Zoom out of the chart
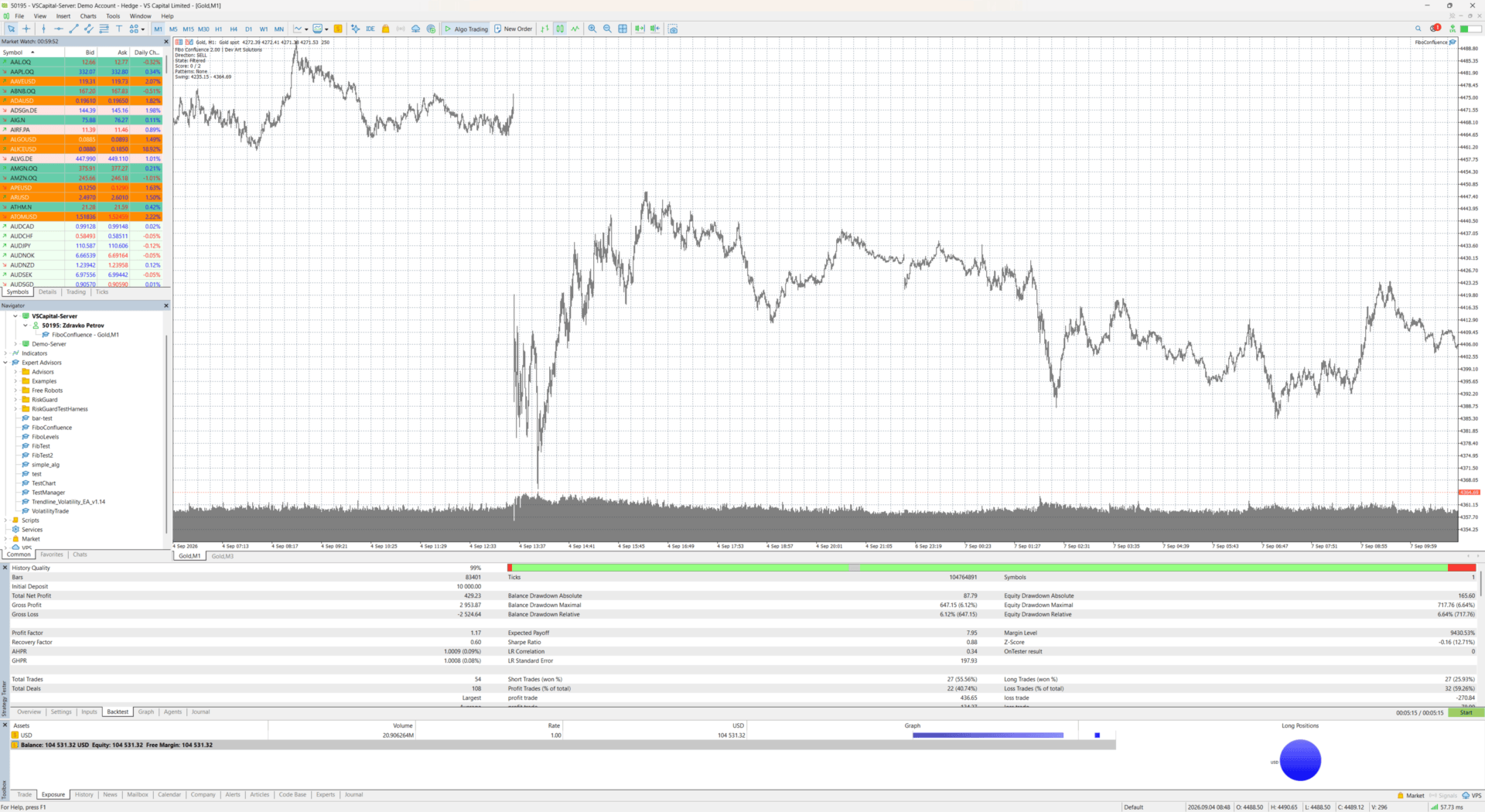Viewport: 1485px width, 812px height. (607, 29)
